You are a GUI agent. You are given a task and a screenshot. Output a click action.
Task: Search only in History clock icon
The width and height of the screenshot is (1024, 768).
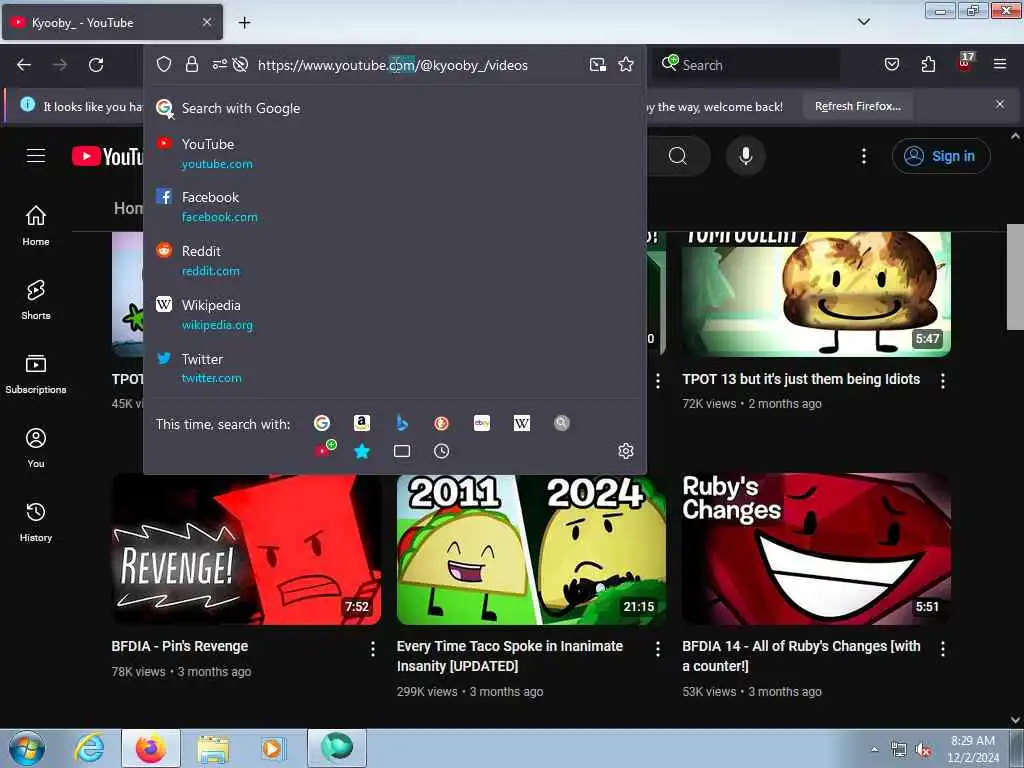(x=441, y=451)
